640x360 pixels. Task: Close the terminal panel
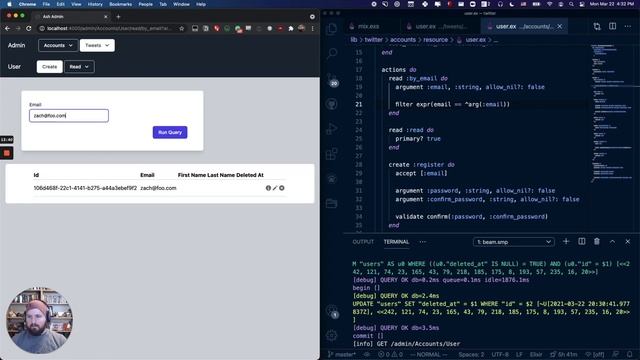click(628, 242)
